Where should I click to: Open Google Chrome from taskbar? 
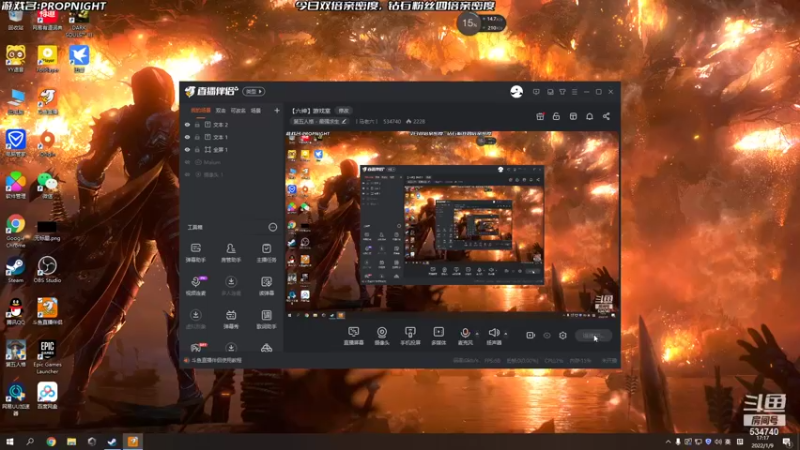(51, 442)
